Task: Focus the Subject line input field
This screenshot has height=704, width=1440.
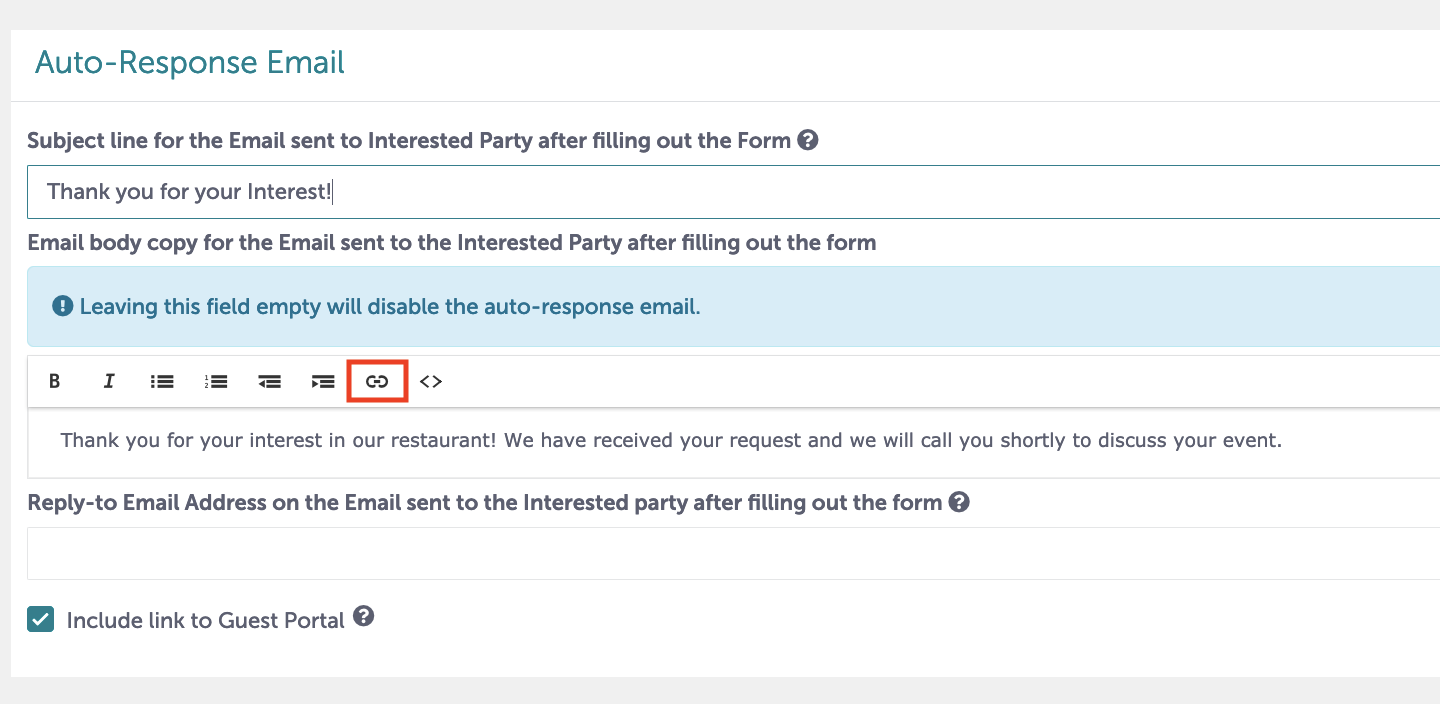Action: (x=734, y=192)
